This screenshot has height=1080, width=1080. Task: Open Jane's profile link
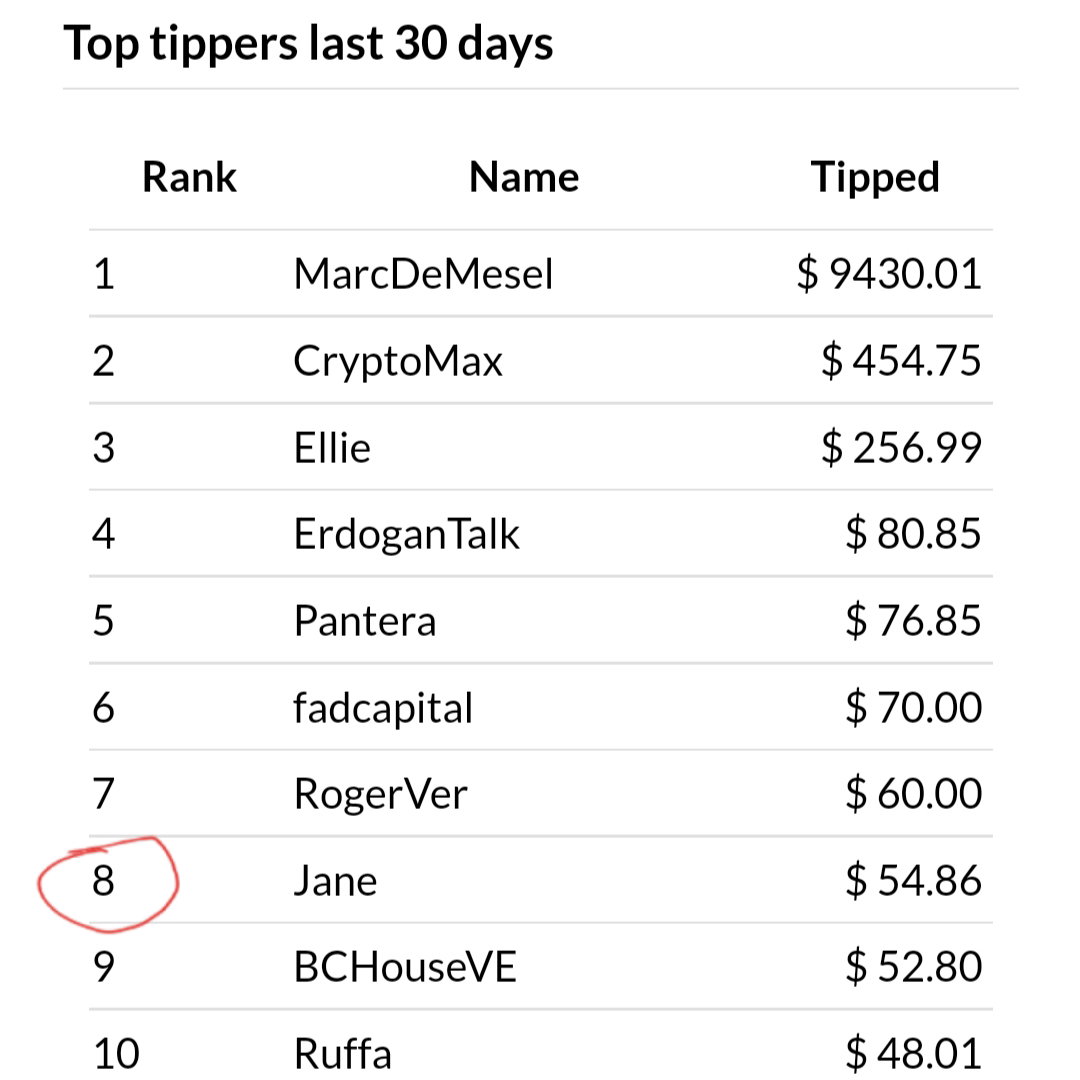[335, 881]
